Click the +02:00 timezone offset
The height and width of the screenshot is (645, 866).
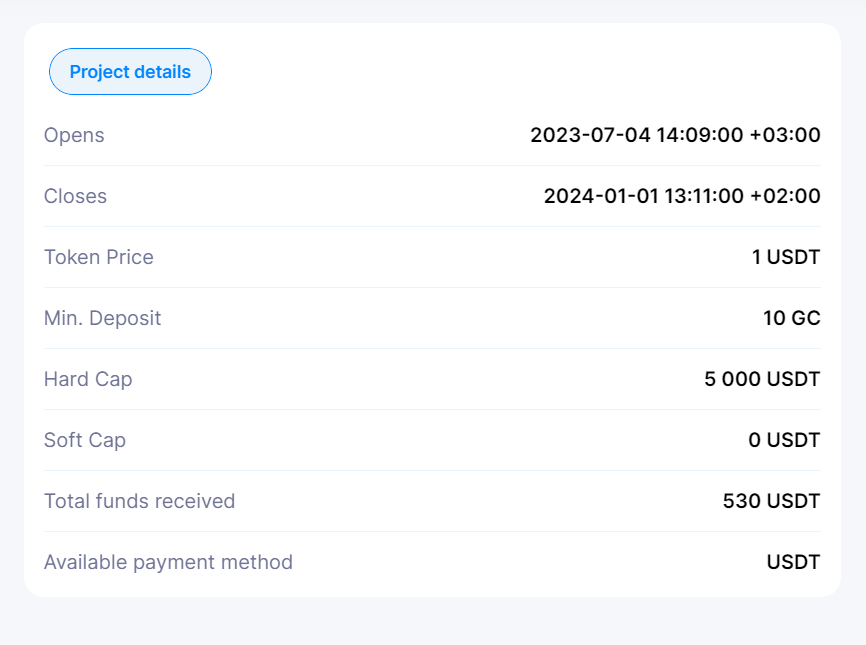[785, 196]
